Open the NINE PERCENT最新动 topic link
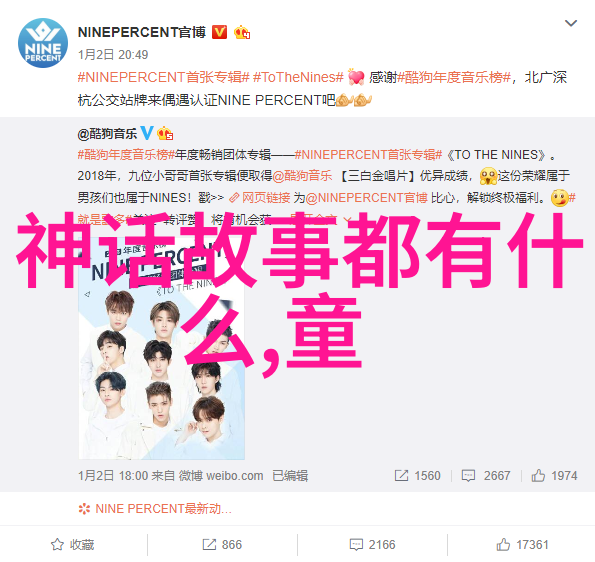The height and width of the screenshot is (562, 595). click(x=155, y=509)
